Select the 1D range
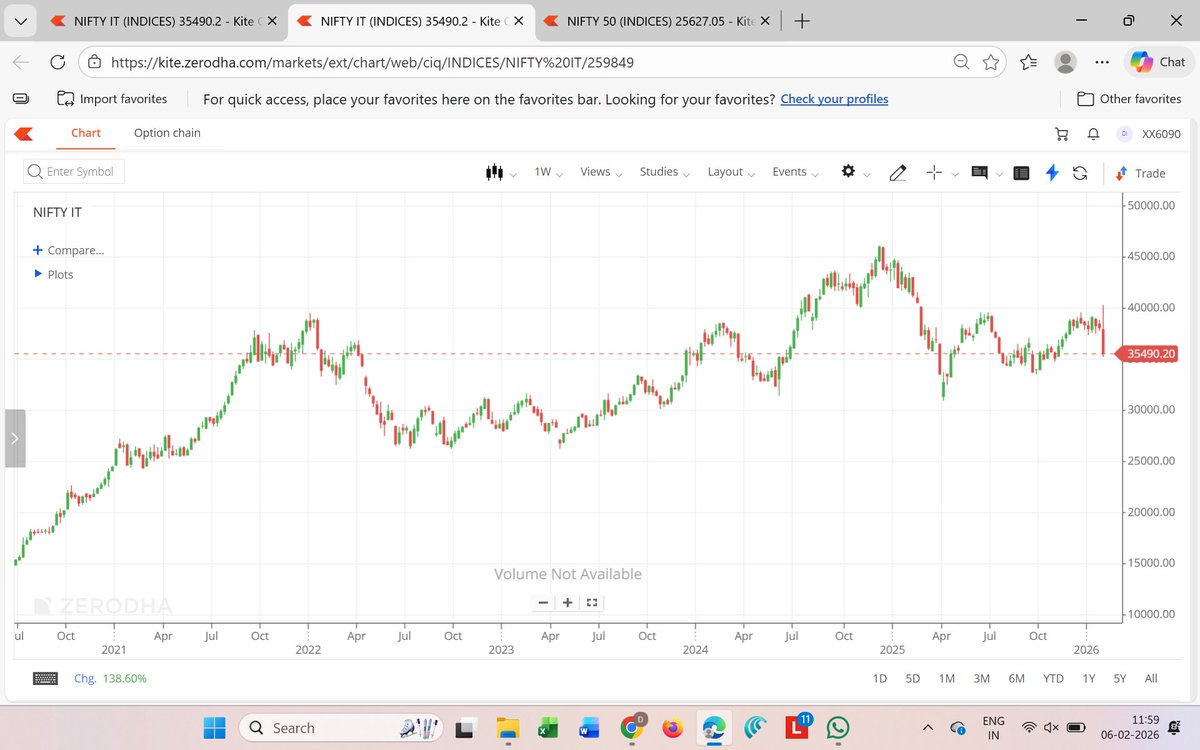This screenshot has width=1200, height=750. coord(880,678)
